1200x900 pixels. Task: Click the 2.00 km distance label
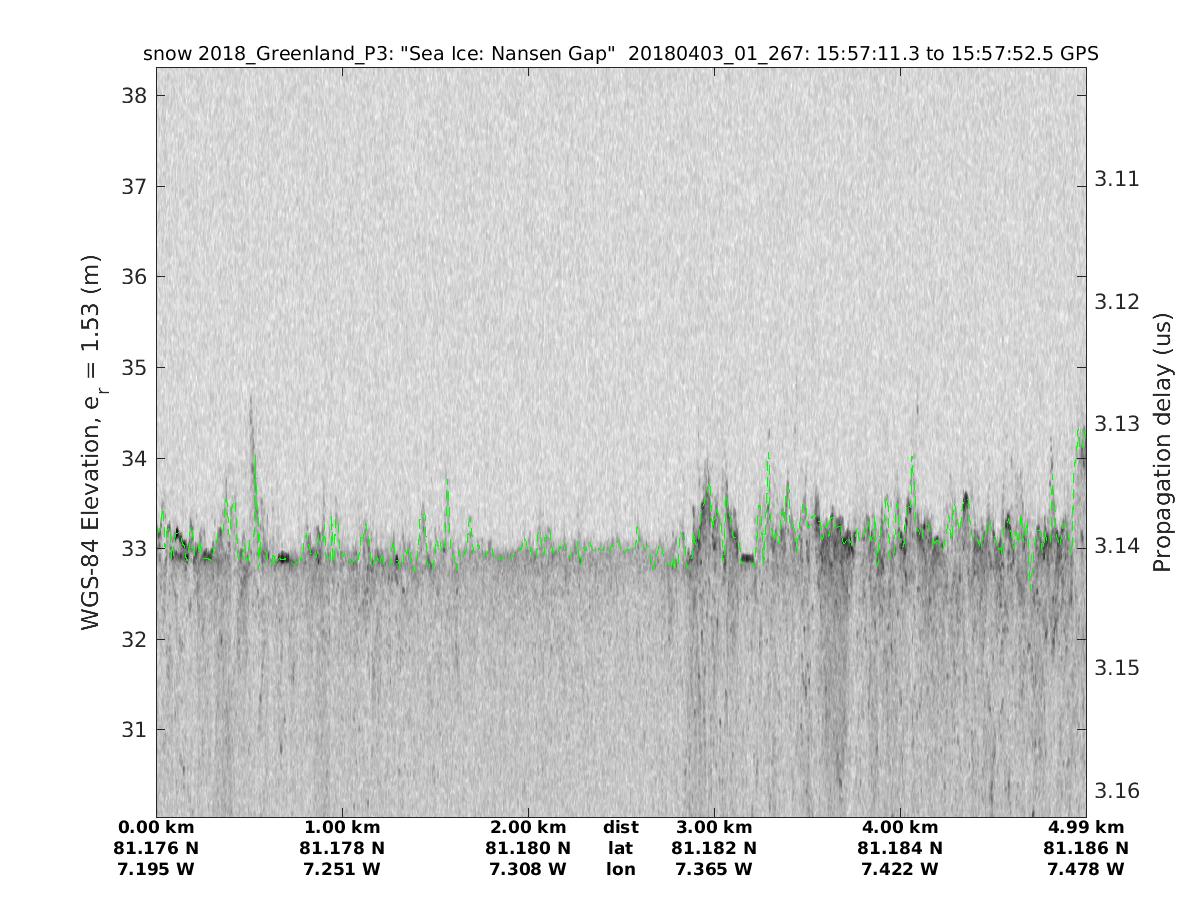tap(528, 827)
